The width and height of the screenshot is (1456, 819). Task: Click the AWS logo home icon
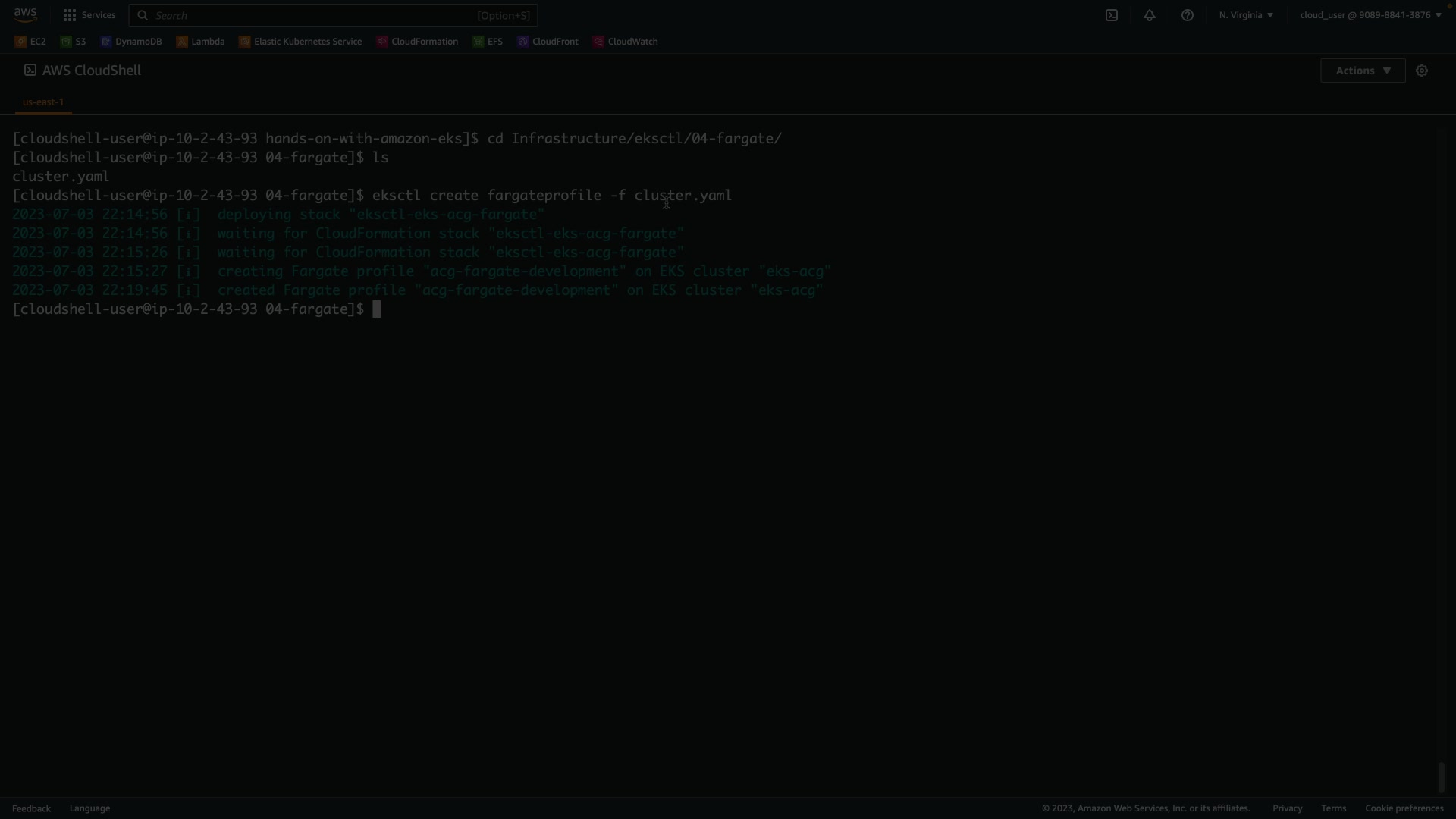tap(25, 15)
